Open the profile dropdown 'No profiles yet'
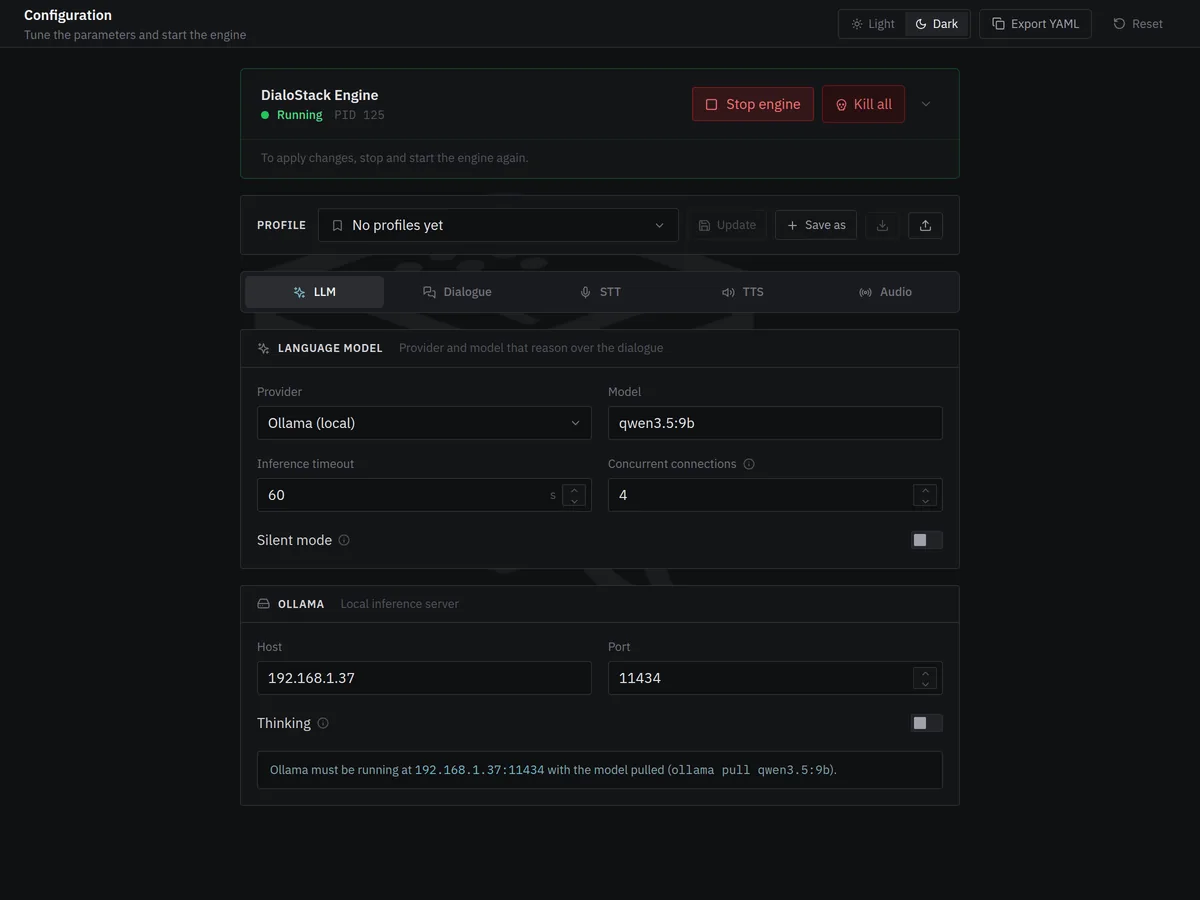 [498, 225]
